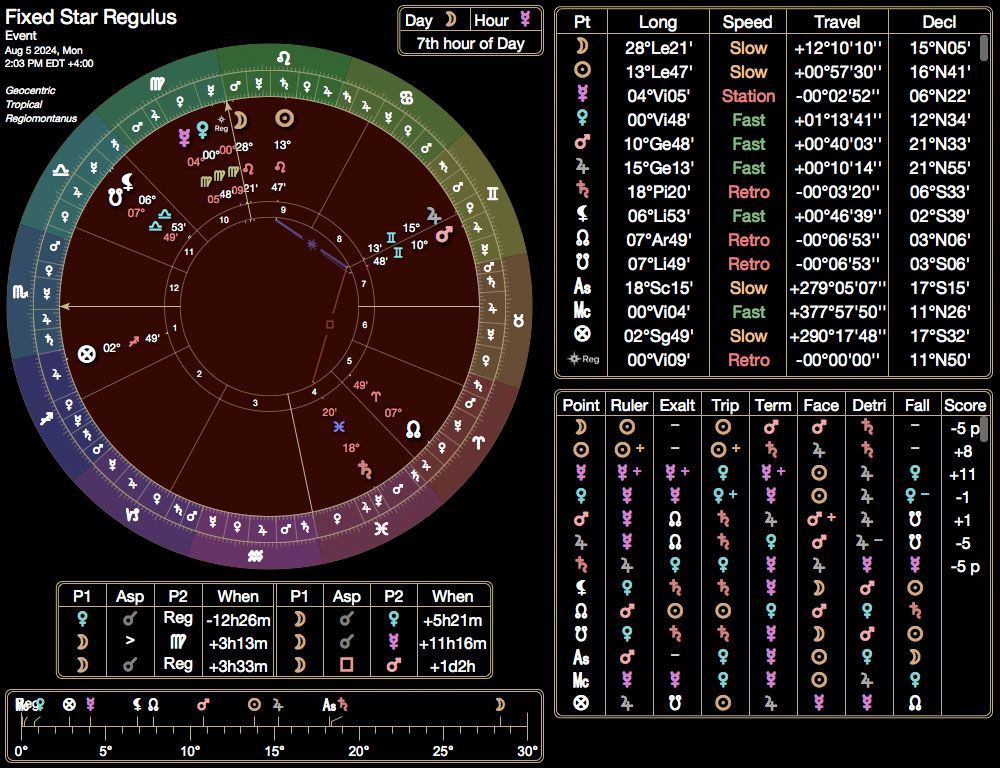Screen dimensions: 1000x768
Task: Click the +11h16m time in the aspects table
Action: [x=453, y=643]
